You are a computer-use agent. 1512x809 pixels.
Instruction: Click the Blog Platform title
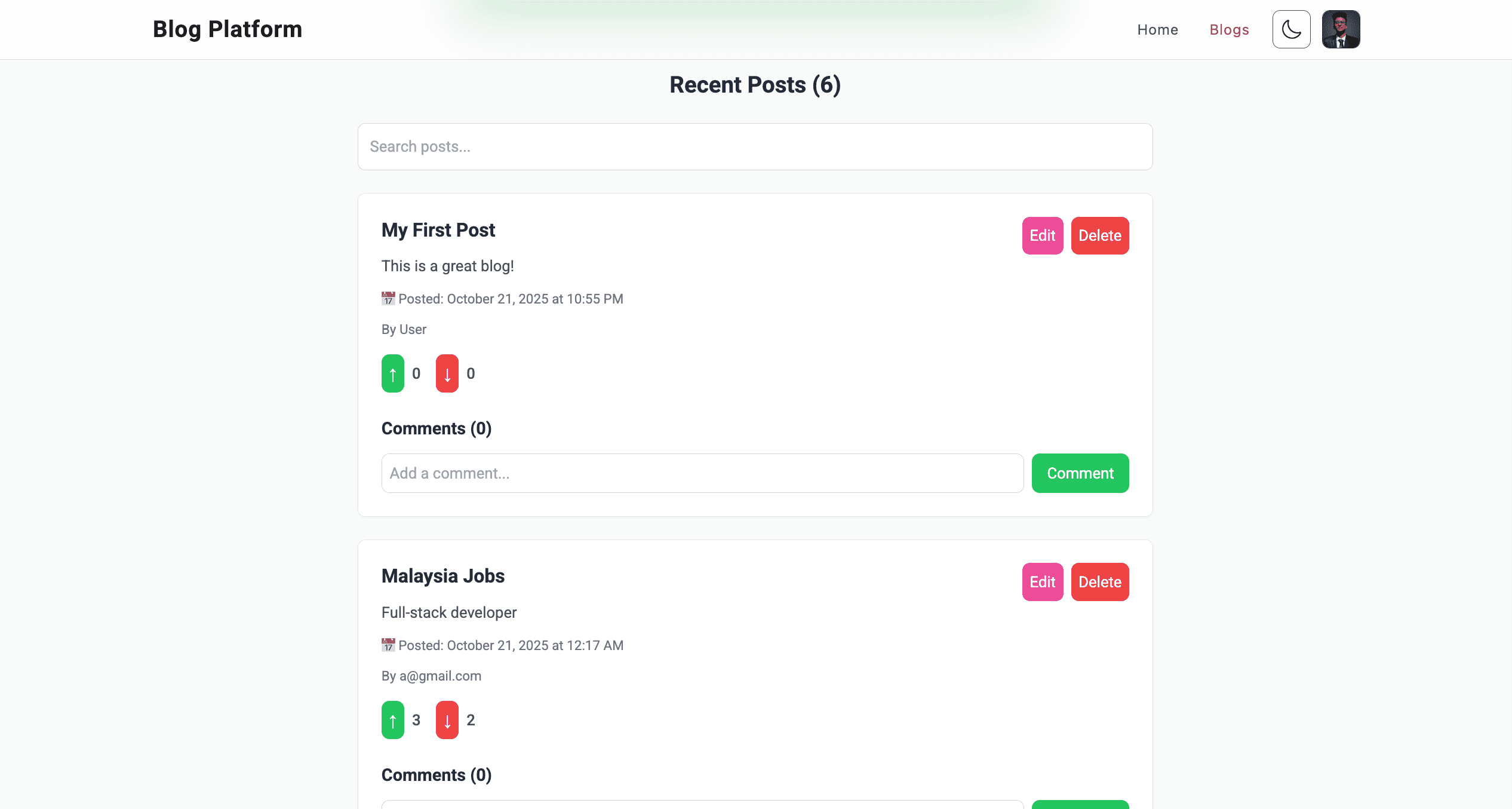(x=228, y=29)
